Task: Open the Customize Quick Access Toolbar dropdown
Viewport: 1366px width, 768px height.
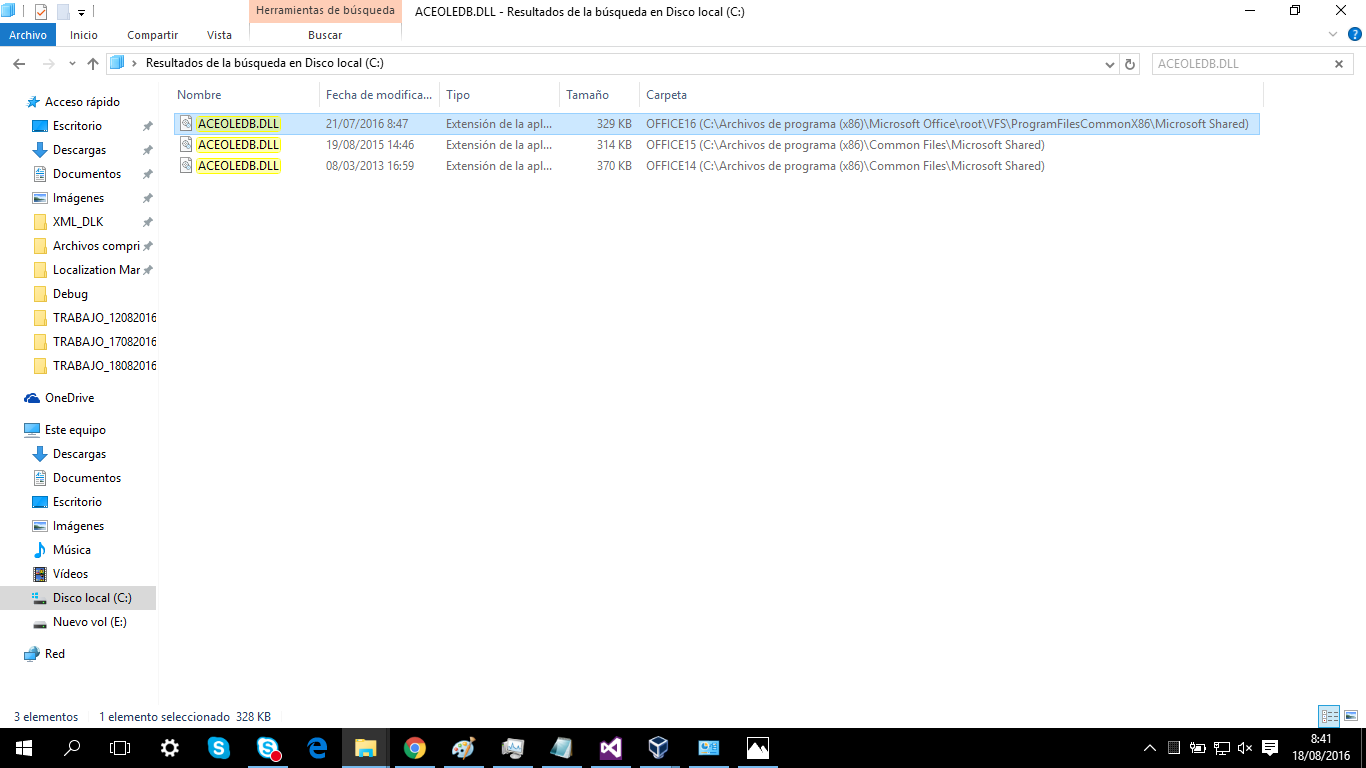Action: (82, 13)
